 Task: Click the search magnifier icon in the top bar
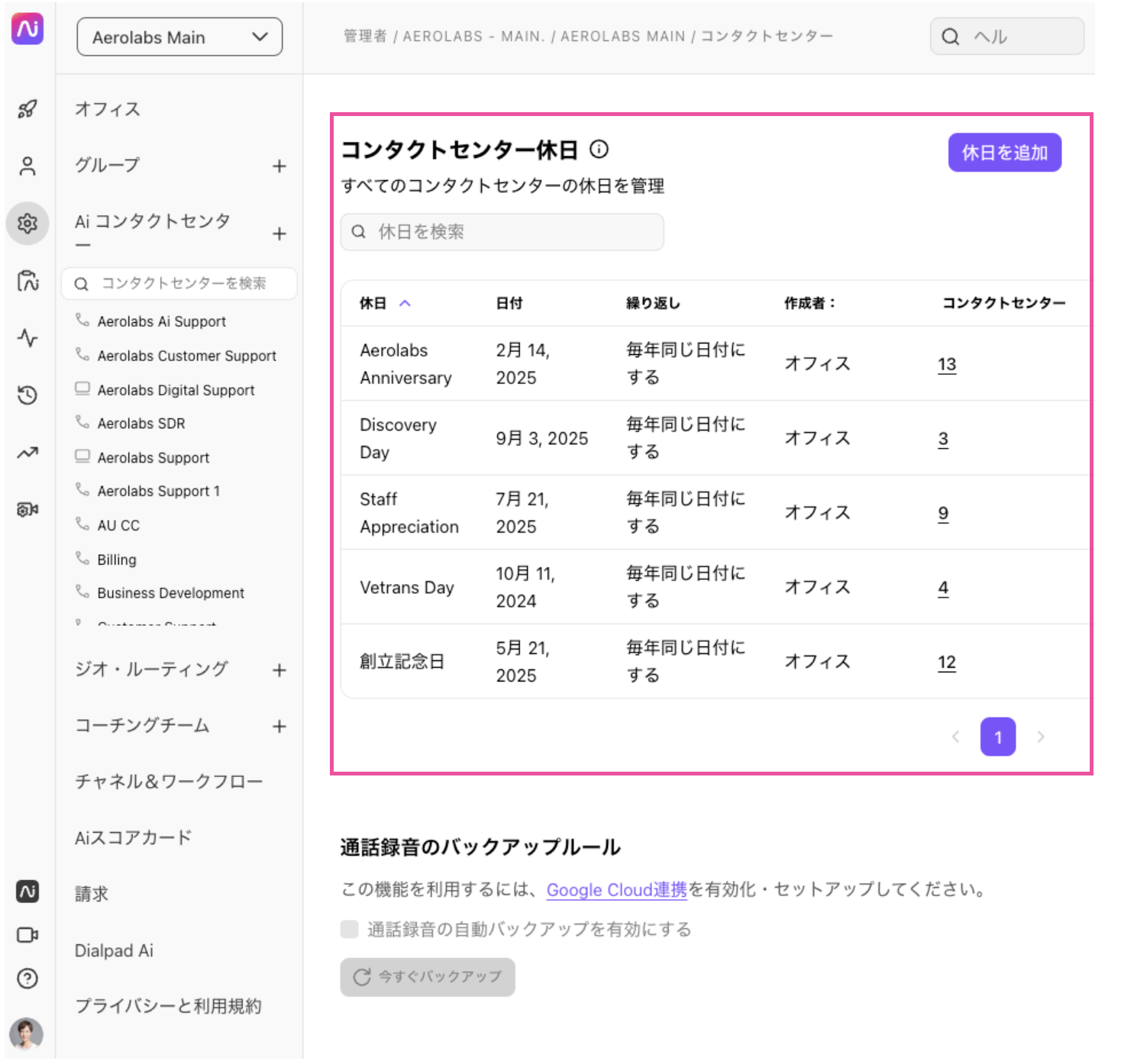[x=951, y=37]
